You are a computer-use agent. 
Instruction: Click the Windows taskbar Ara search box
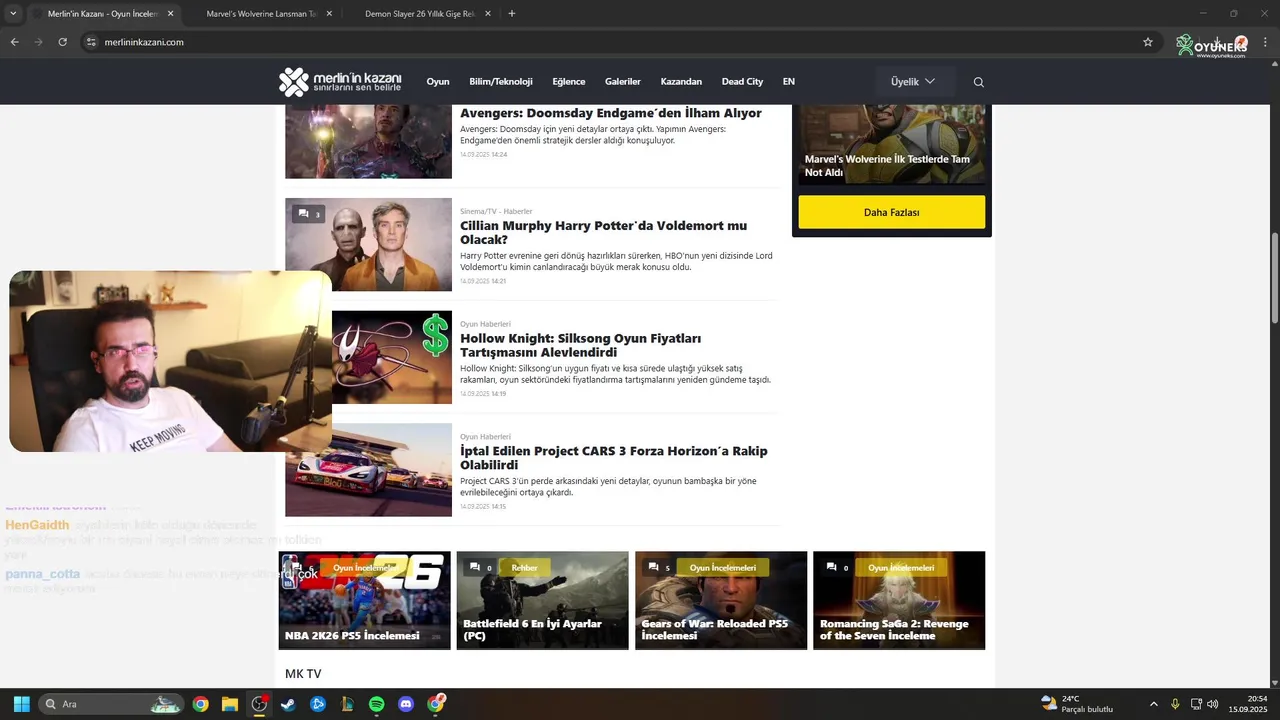point(111,704)
